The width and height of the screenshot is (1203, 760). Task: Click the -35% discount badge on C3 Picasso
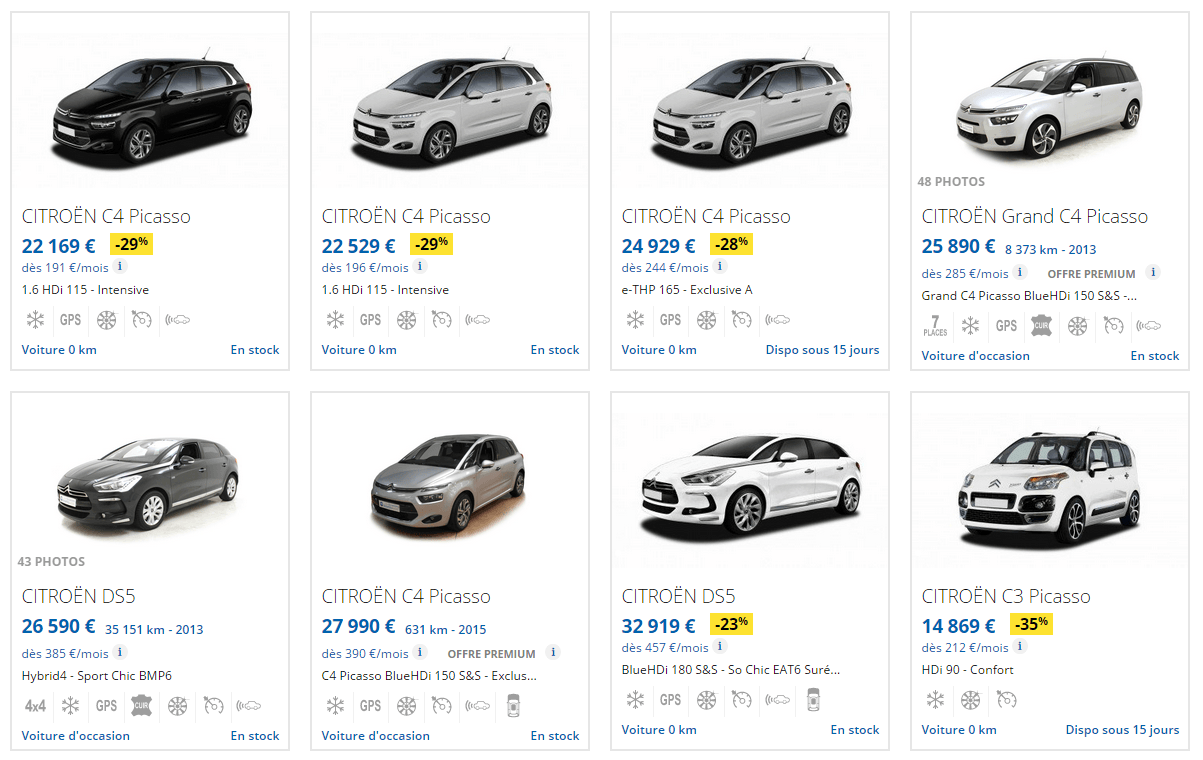coord(1031,625)
